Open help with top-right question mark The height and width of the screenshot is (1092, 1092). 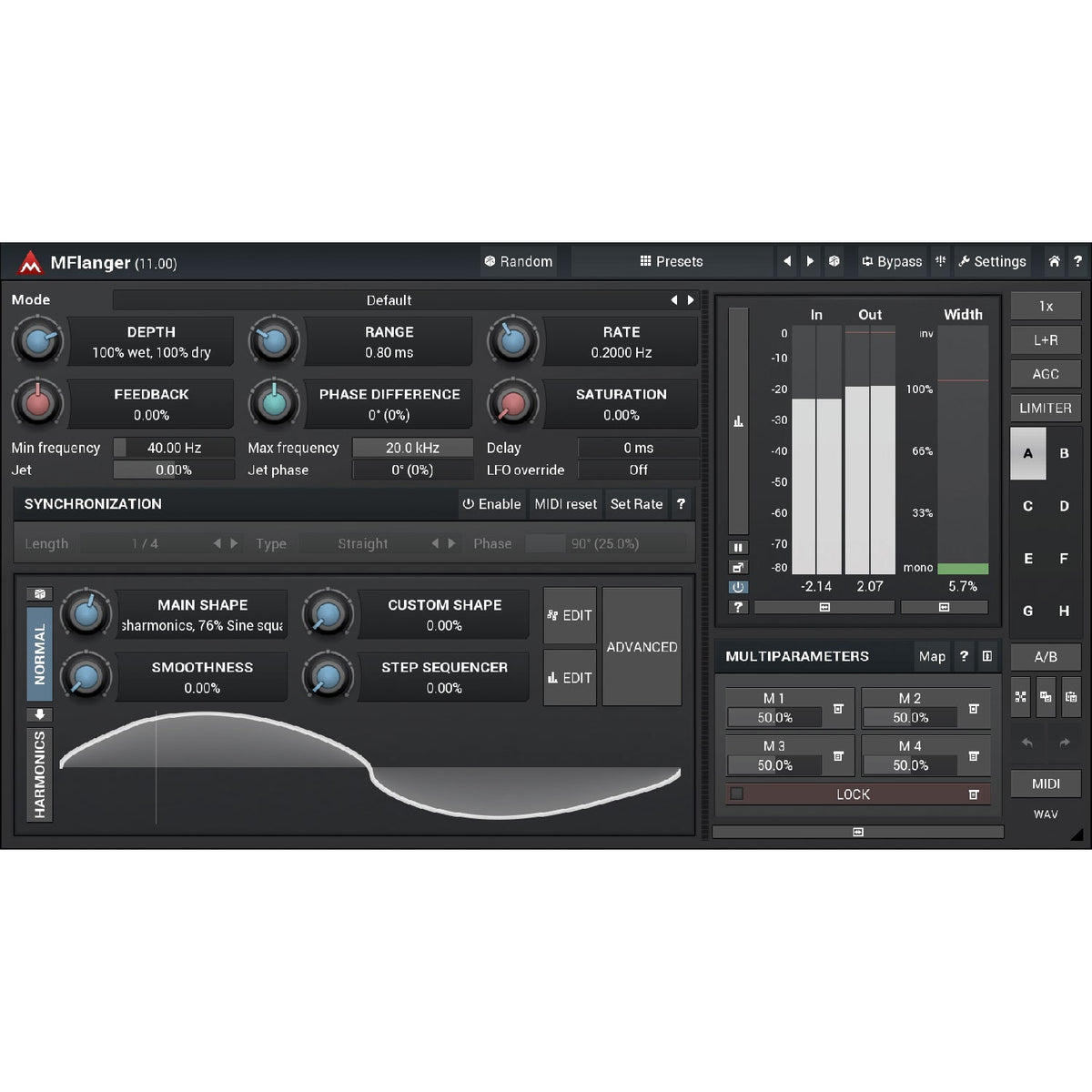pyautogui.click(x=1077, y=261)
